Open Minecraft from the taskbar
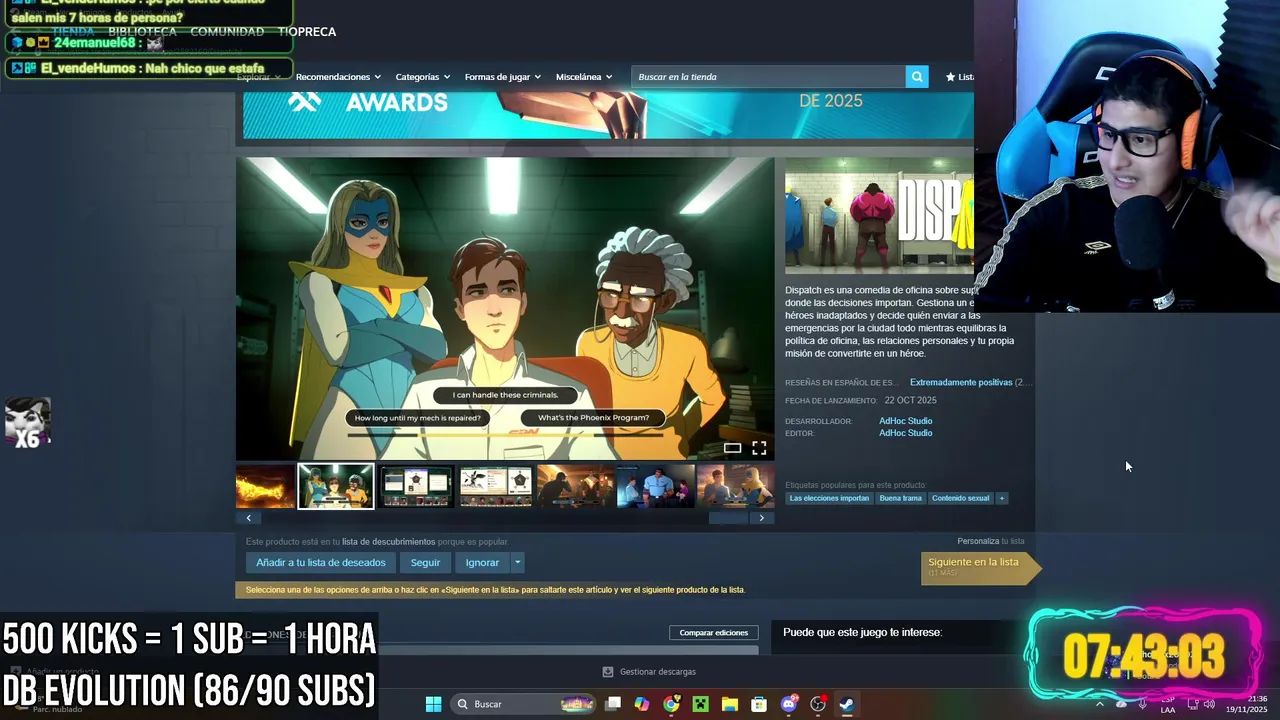Viewport: 1280px width, 720px height. pos(700,704)
